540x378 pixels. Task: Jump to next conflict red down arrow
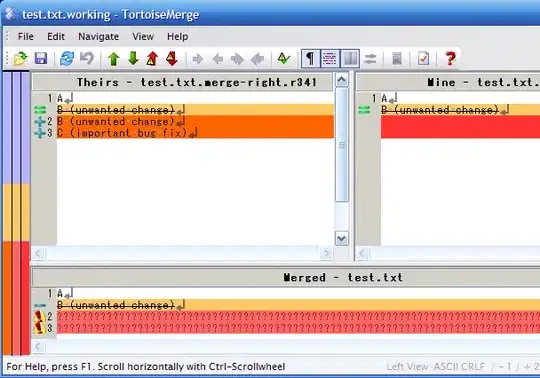point(172,59)
